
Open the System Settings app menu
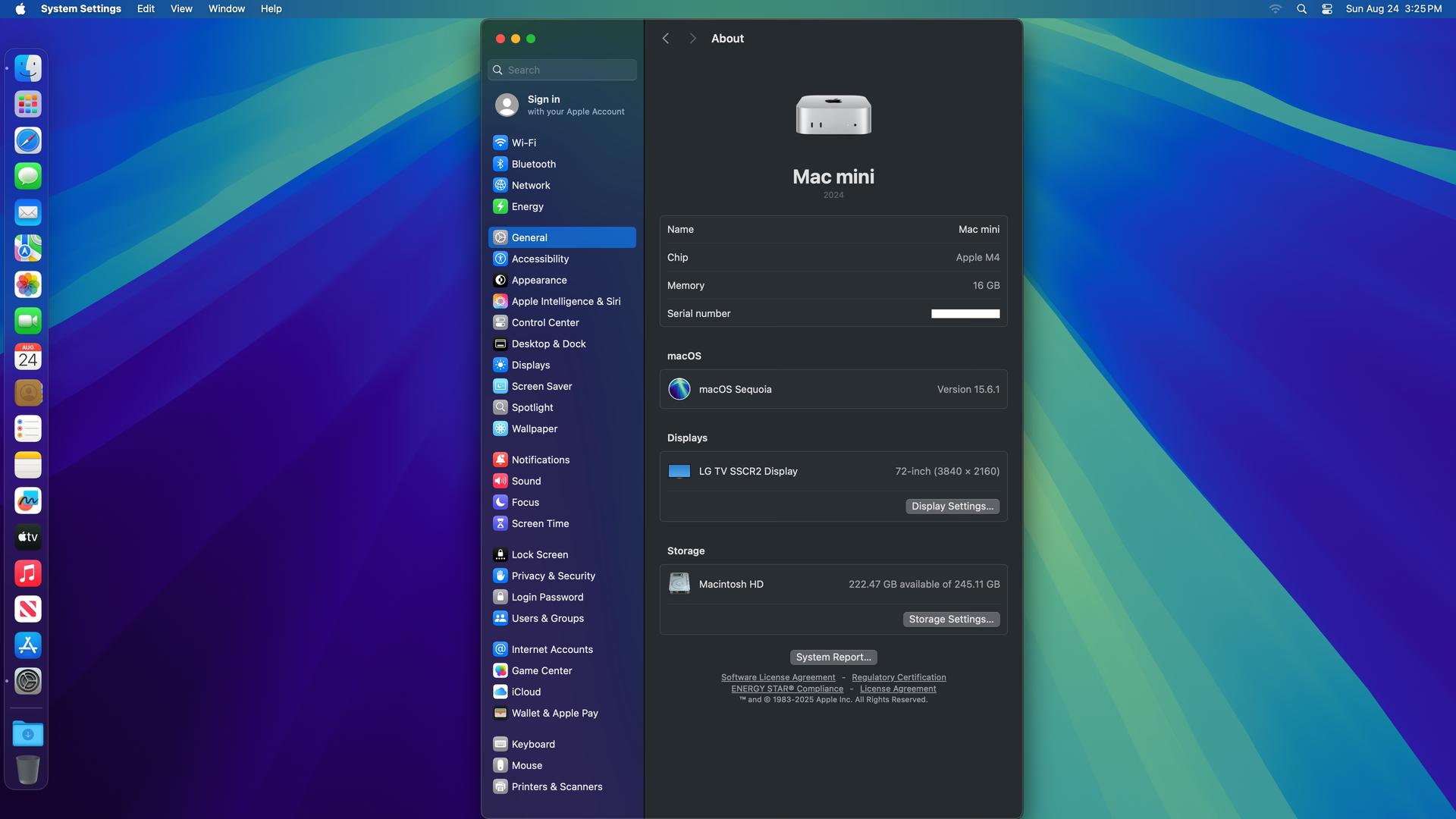tap(81, 9)
